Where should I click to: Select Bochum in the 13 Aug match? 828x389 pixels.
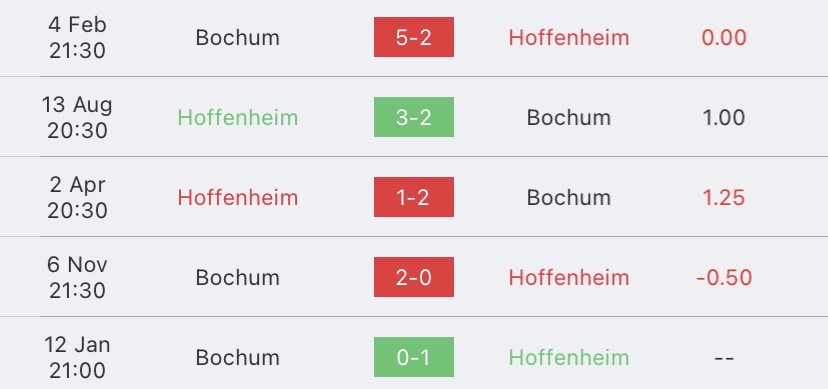tap(569, 117)
